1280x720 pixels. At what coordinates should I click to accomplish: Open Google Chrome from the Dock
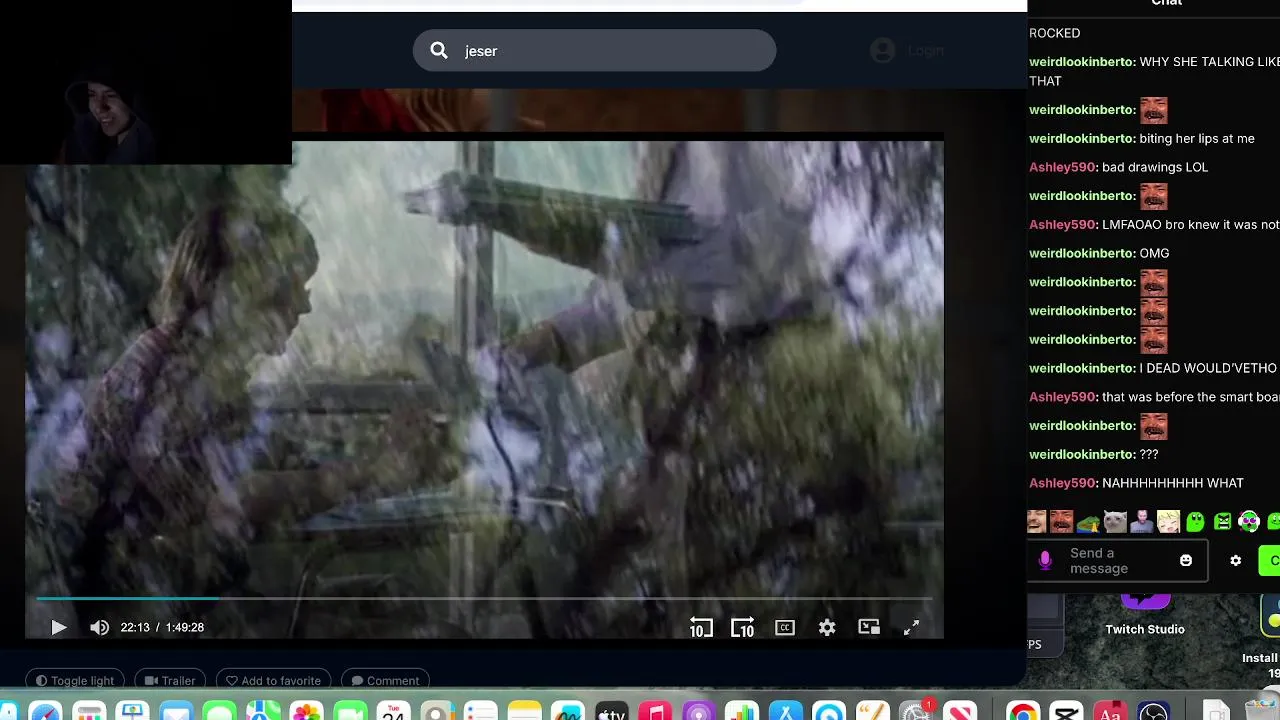click(x=1022, y=712)
